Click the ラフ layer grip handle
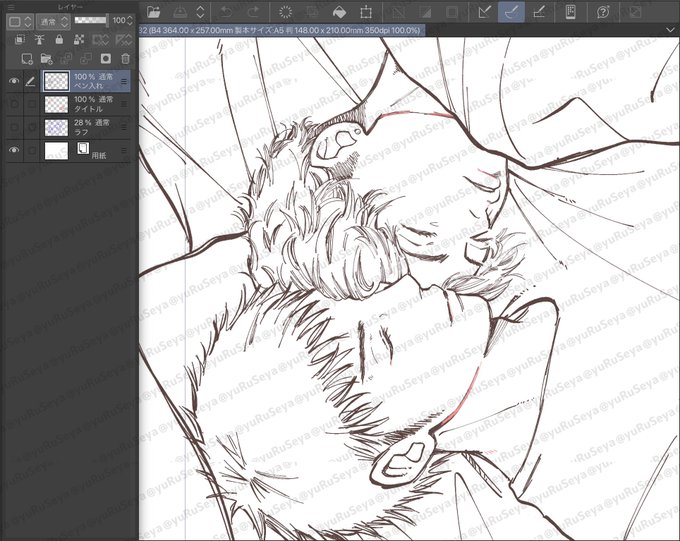This screenshot has height=541, width=680. [x=124, y=128]
